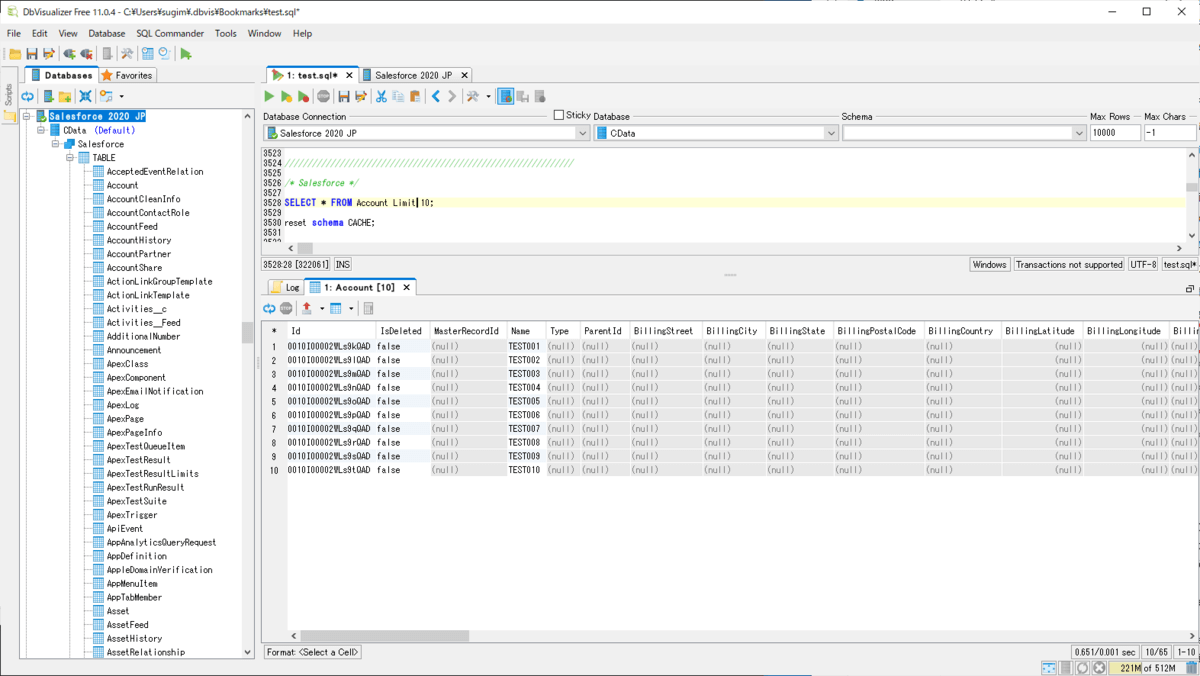The height and width of the screenshot is (676, 1200).
Task: Open the SQL Commander menu
Action: coord(170,33)
